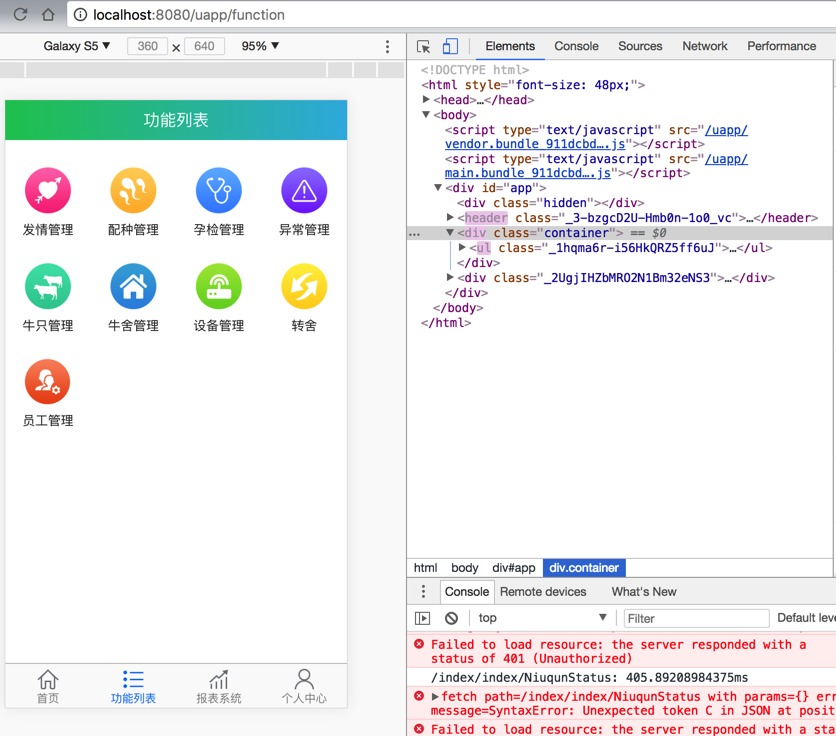
Task: Open the 牛只管理 cattle icon
Action: (x=47, y=286)
